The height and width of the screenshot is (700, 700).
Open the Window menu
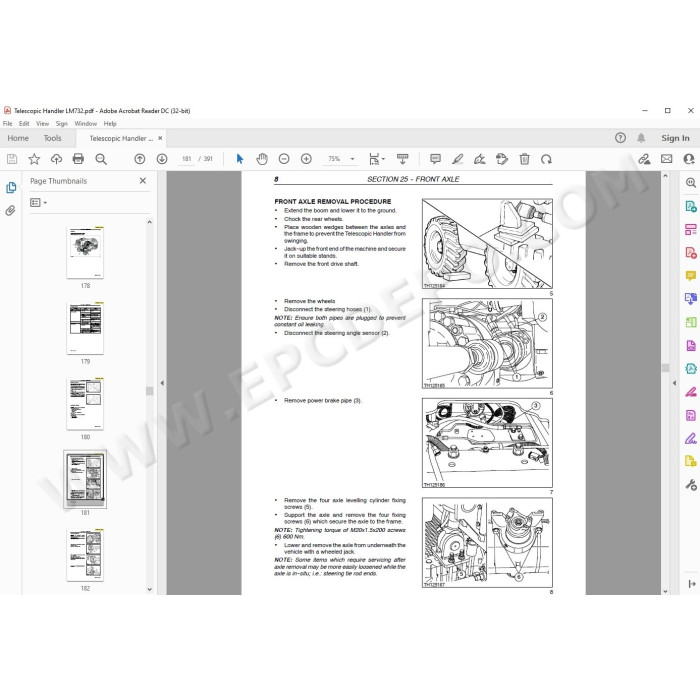(86, 124)
